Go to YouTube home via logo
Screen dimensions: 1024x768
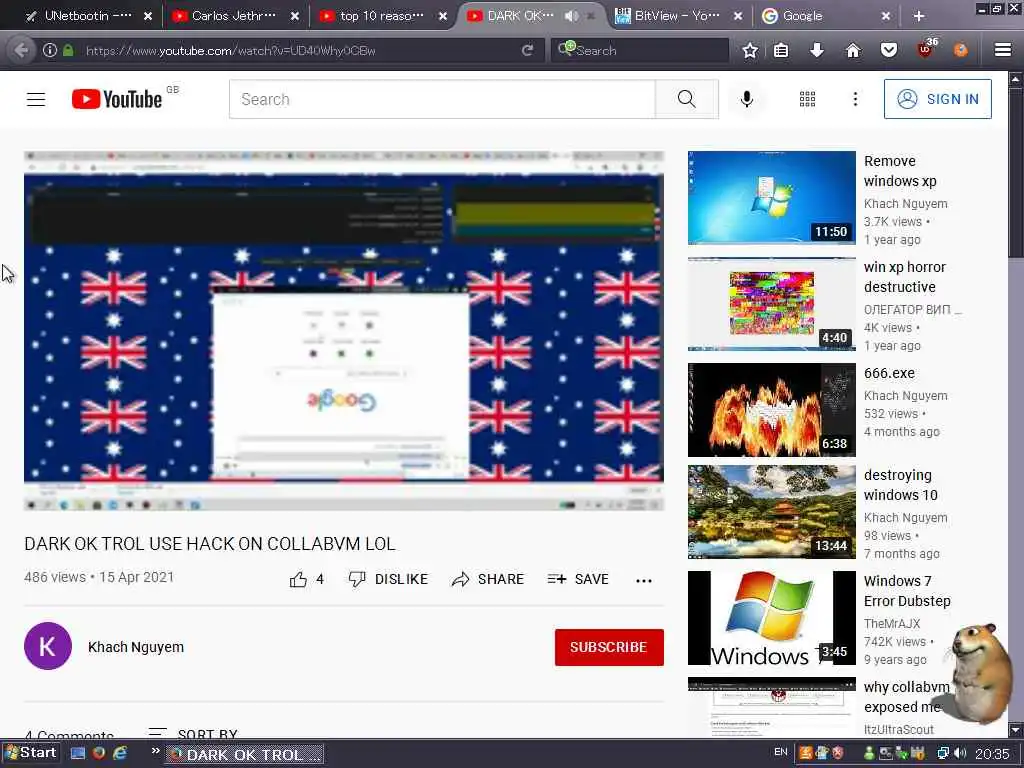click(x=117, y=99)
